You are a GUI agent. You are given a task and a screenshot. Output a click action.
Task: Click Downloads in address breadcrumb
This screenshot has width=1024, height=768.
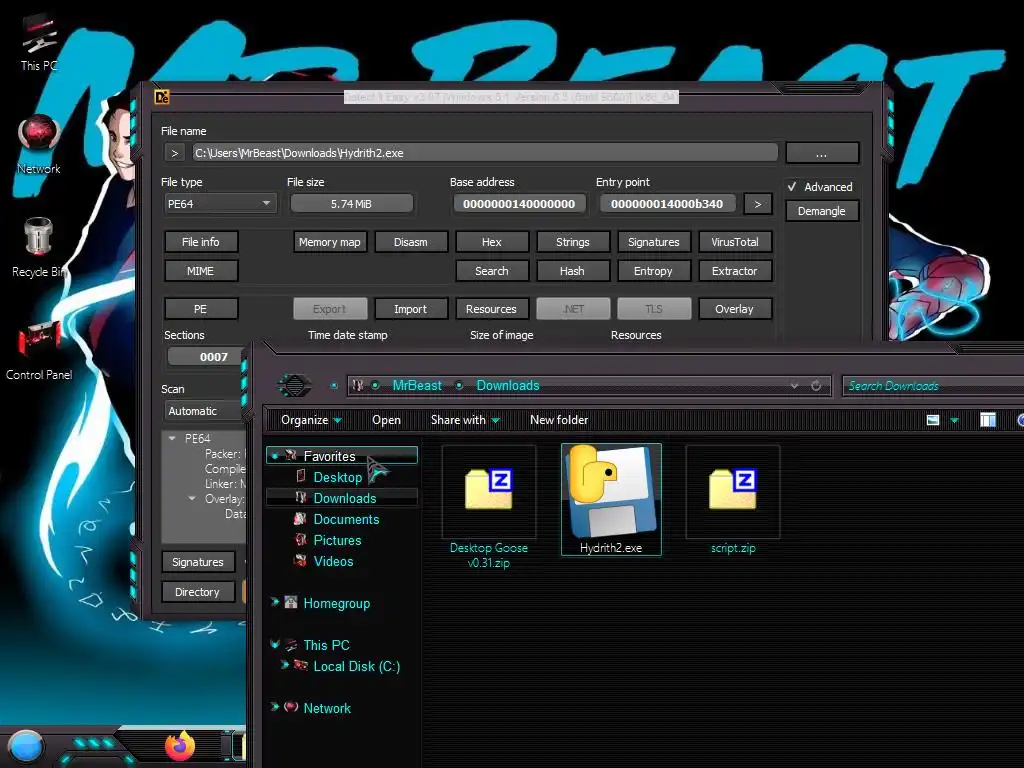507,385
